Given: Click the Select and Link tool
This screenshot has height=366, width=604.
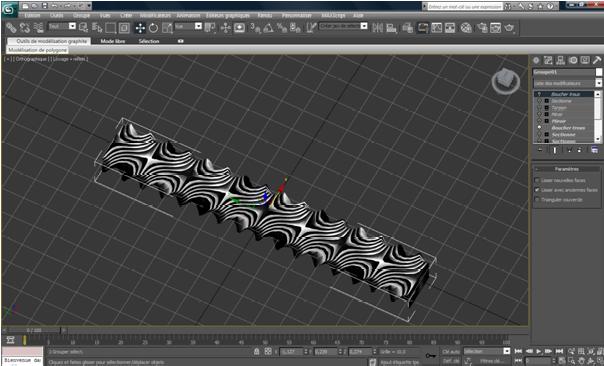Looking at the screenshot, I should click(11, 27).
